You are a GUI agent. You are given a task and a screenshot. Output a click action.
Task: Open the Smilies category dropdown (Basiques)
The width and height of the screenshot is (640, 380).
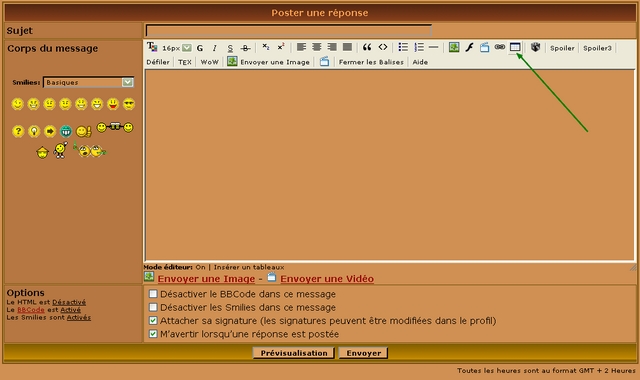[x=88, y=82]
